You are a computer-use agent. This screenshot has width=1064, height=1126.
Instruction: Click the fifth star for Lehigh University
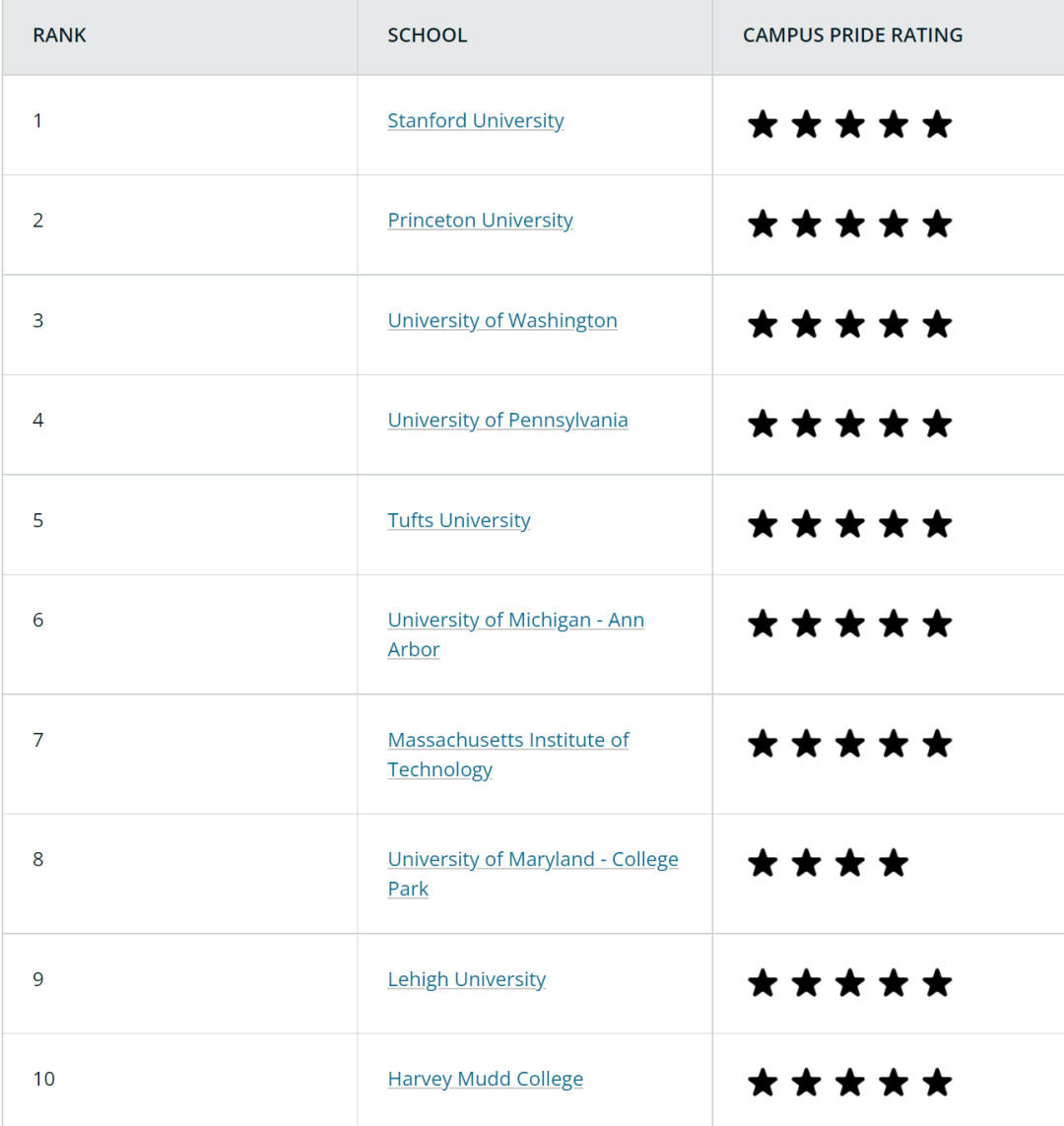tap(938, 982)
